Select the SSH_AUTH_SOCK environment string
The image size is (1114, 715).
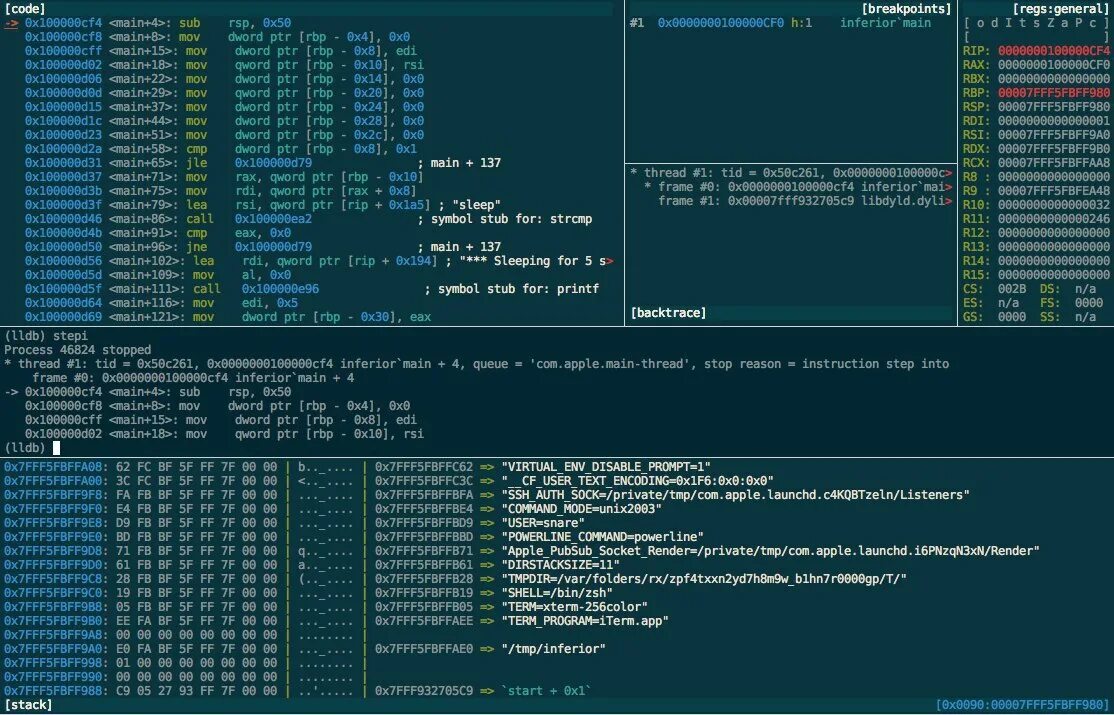(735, 495)
